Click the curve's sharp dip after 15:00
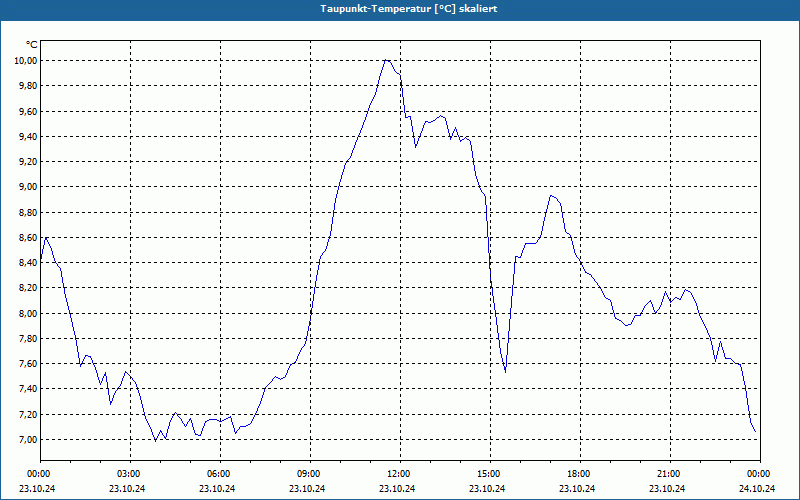The width and height of the screenshot is (800, 500). click(505, 371)
